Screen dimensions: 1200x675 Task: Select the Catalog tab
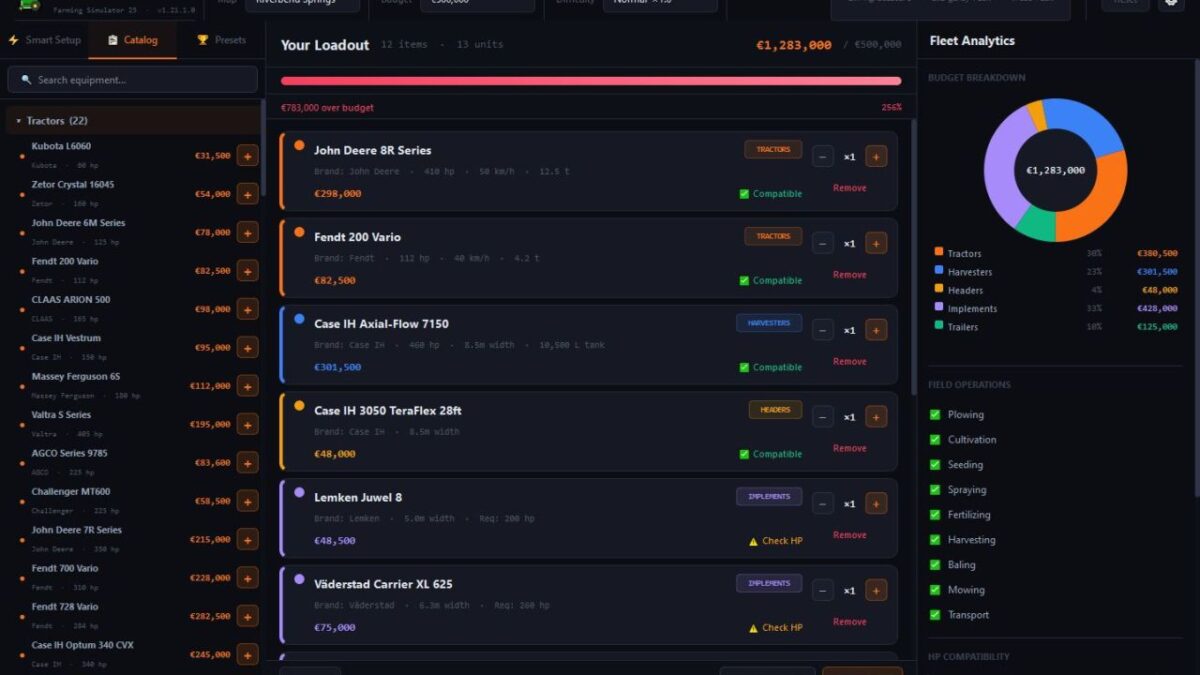[x=132, y=40]
